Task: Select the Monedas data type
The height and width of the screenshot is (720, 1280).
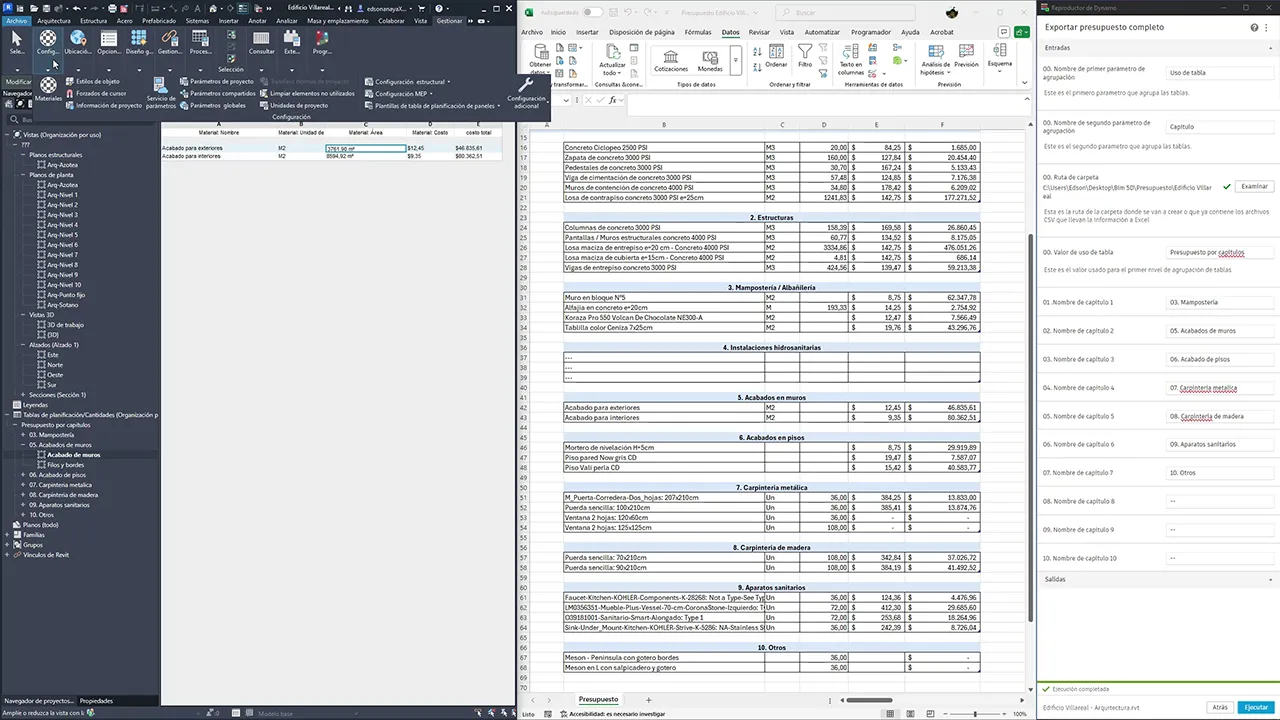Action: tap(710, 58)
